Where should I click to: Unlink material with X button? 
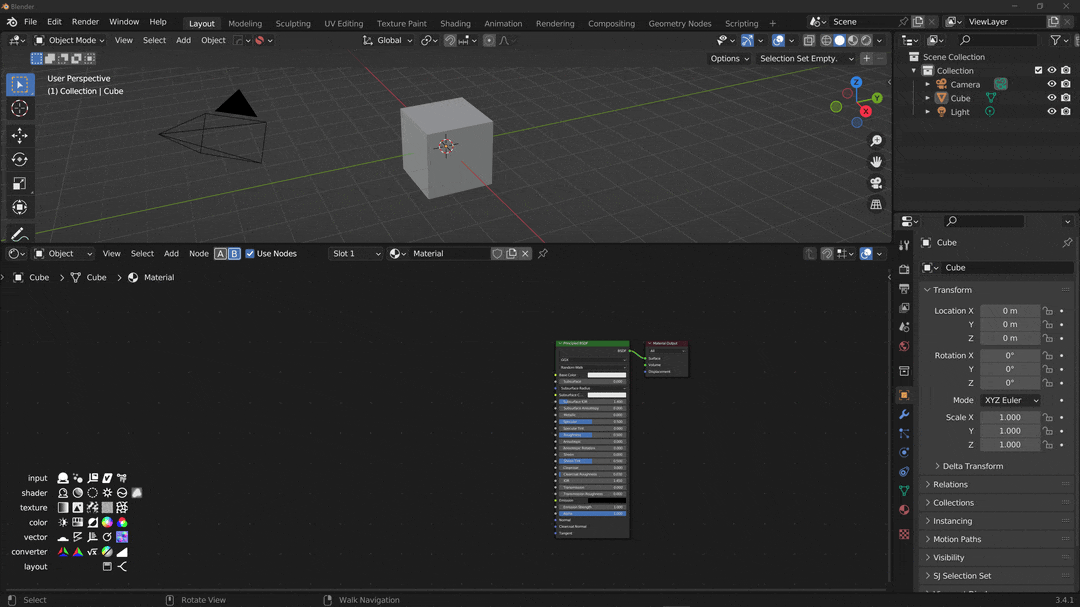pos(526,254)
